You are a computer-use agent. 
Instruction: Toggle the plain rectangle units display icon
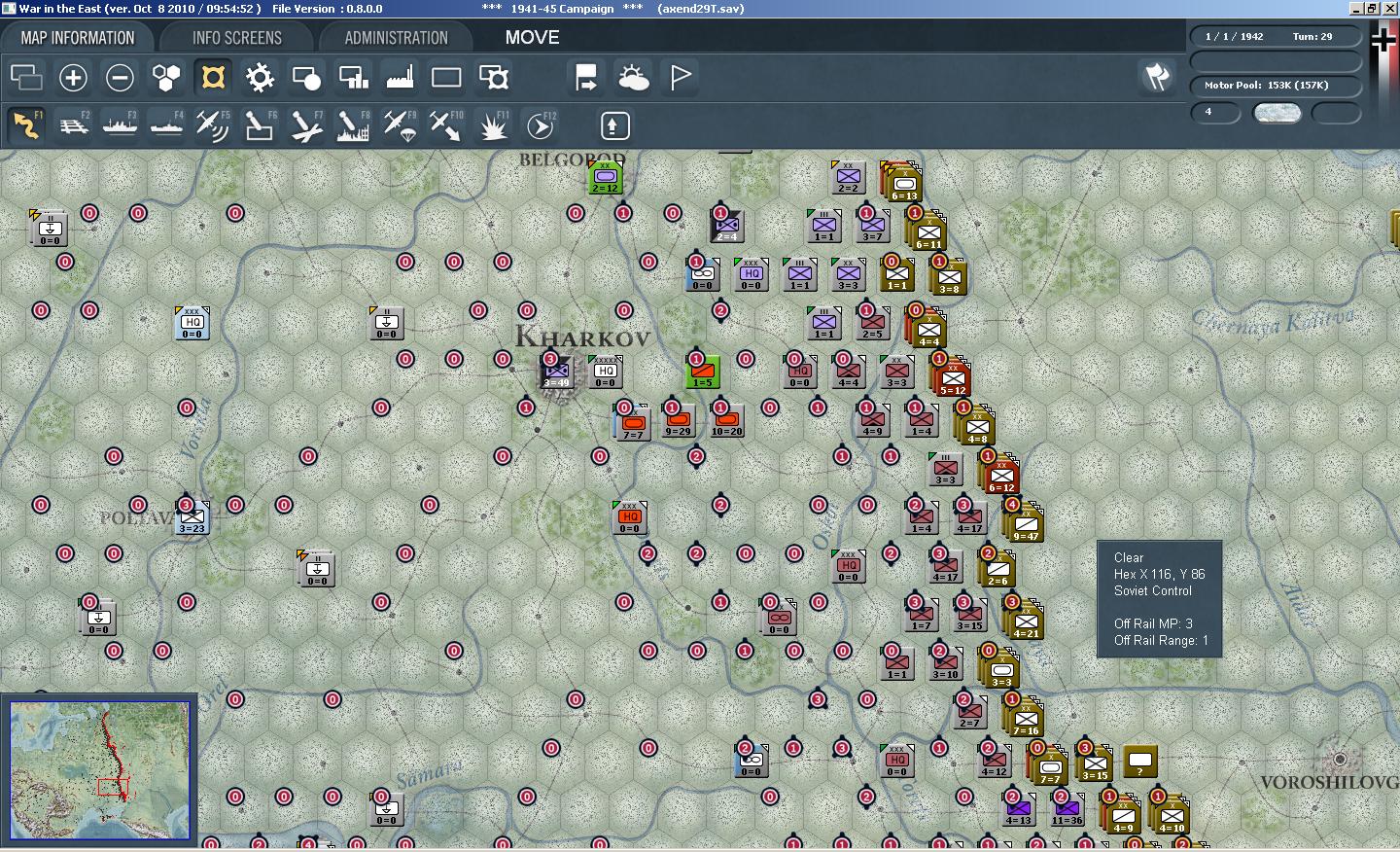click(446, 77)
